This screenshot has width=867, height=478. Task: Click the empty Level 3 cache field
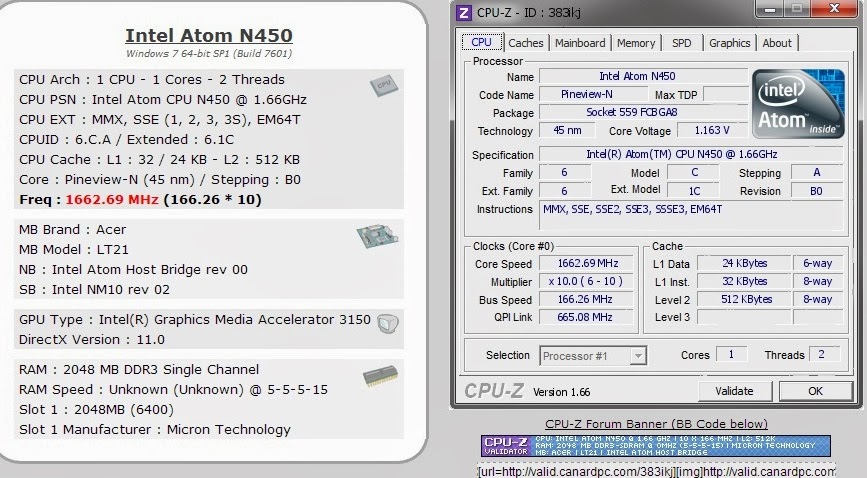point(744,317)
